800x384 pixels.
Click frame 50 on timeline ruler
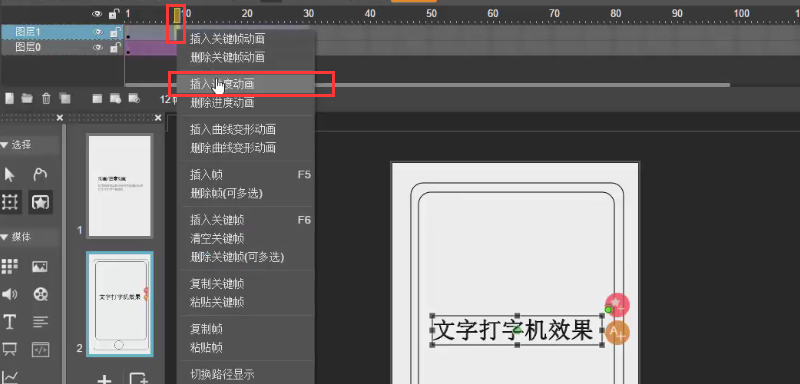pos(432,13)
